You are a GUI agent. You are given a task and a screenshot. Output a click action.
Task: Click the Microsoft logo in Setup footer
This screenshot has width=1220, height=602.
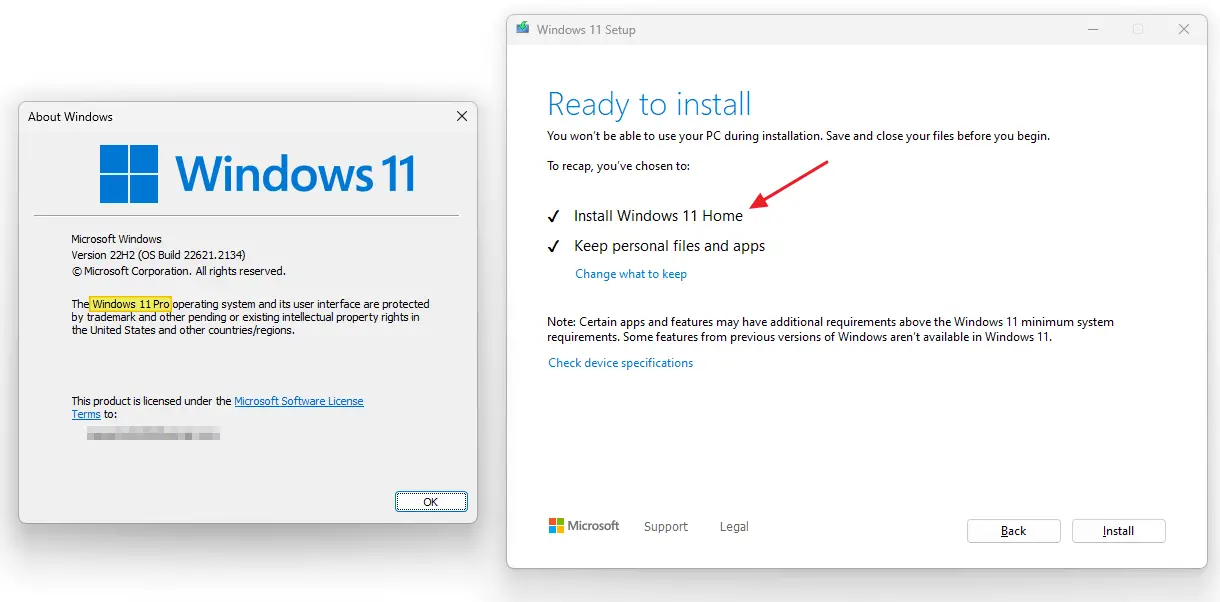coord(584,526)
